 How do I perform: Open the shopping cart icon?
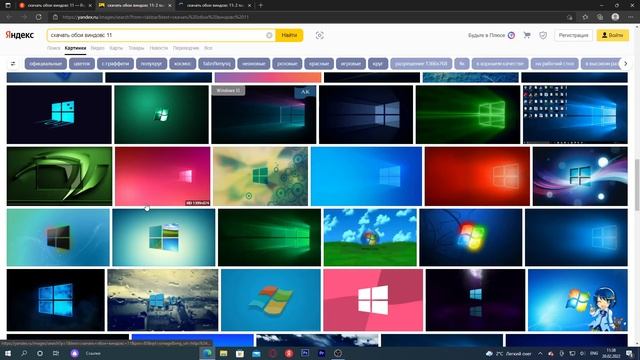[x=527, y=35]
